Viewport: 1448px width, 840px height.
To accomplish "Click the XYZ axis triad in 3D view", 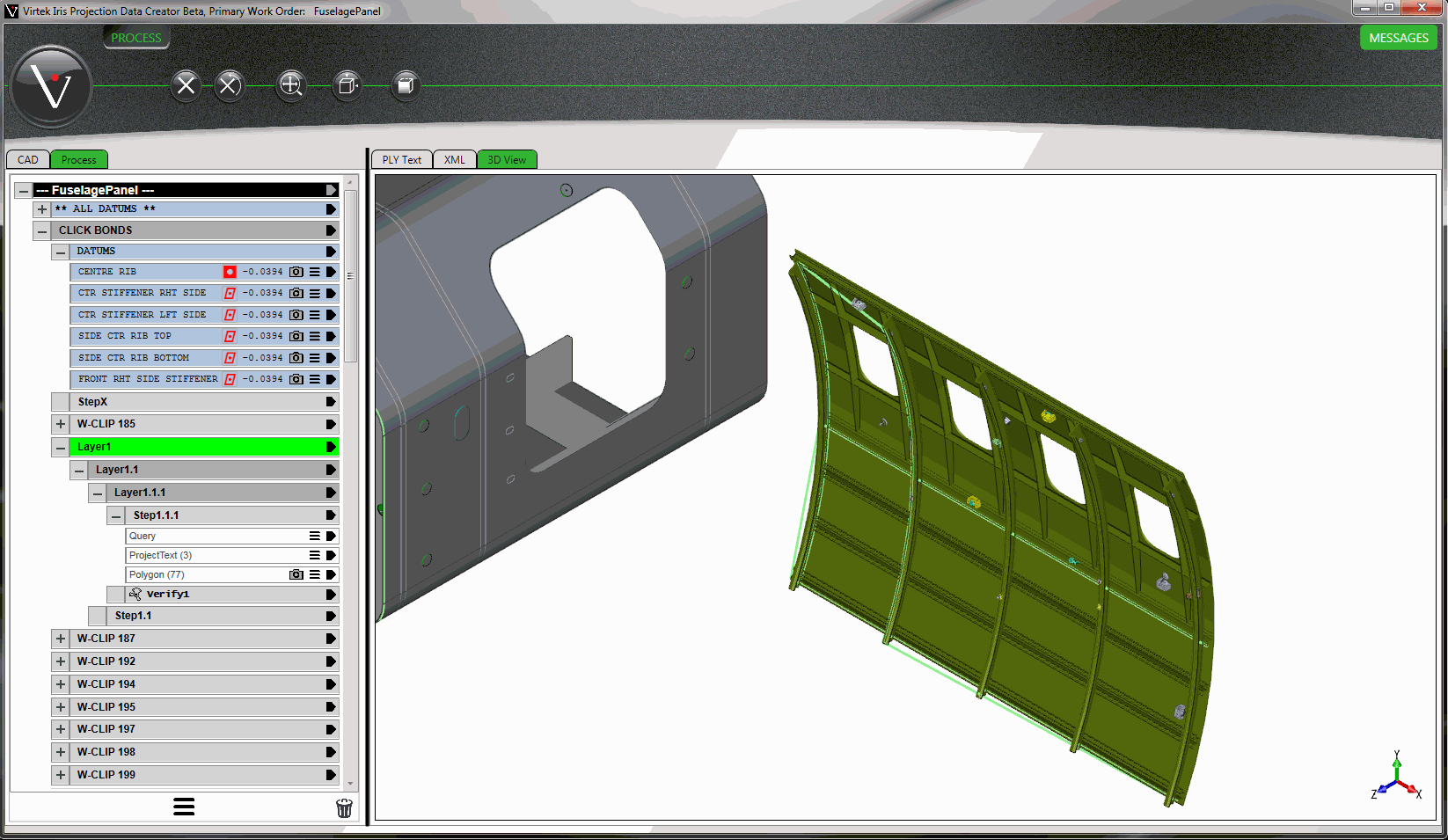I will tap(1396, 776).
